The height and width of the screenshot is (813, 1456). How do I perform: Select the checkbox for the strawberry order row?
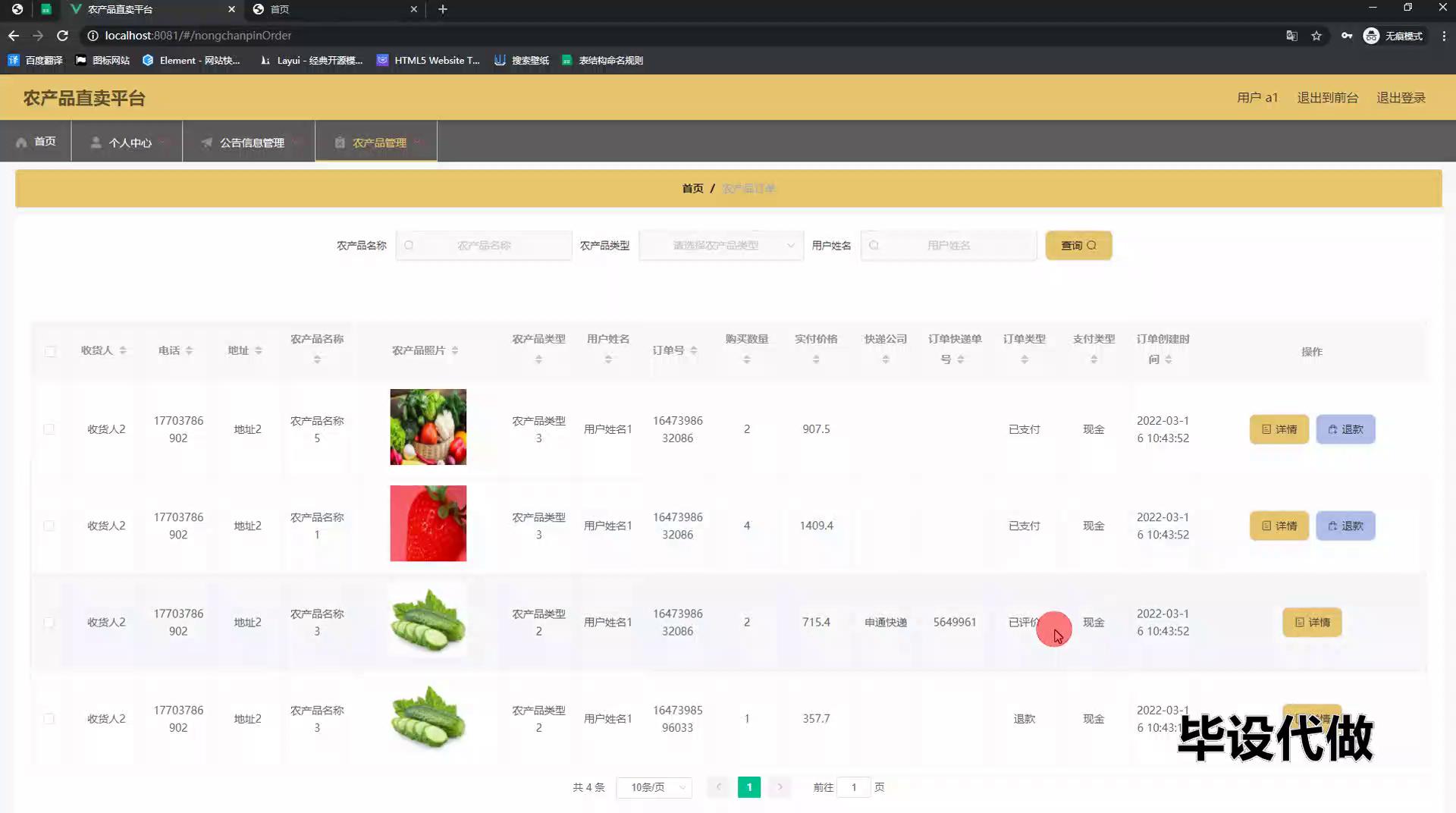(x=49, y=526)
